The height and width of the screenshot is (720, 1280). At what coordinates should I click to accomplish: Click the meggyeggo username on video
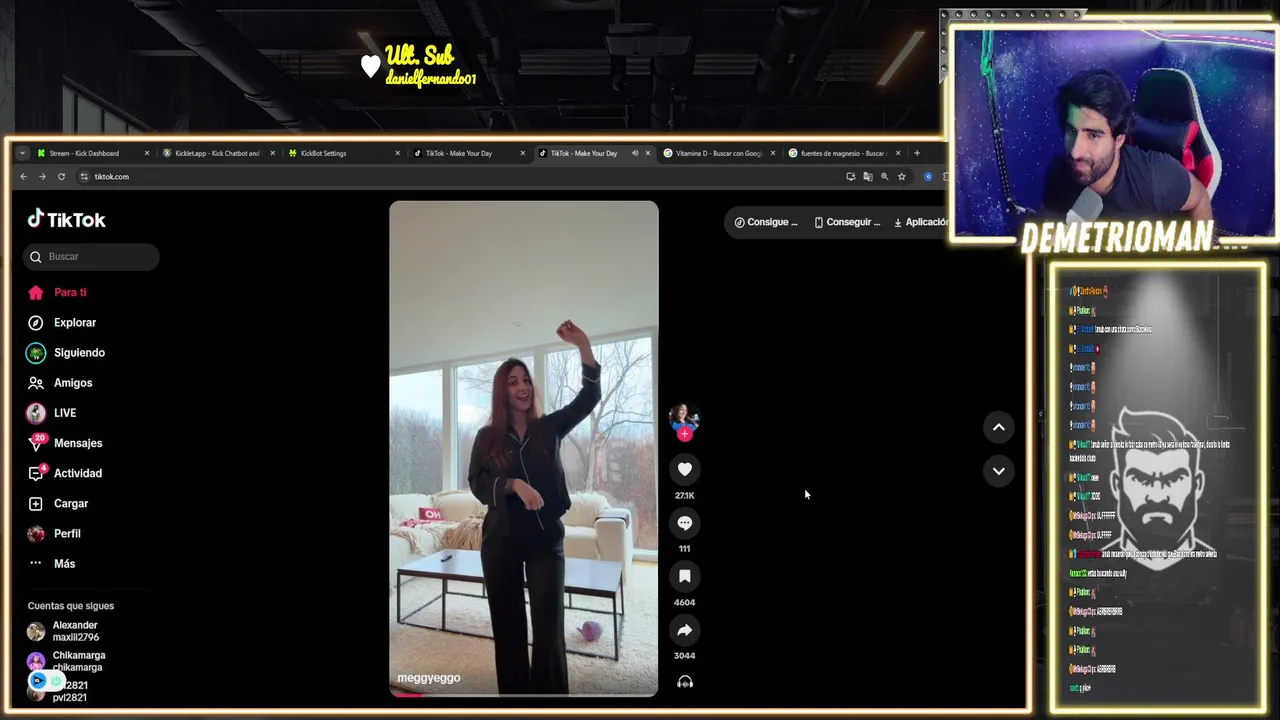coord(429,678)
